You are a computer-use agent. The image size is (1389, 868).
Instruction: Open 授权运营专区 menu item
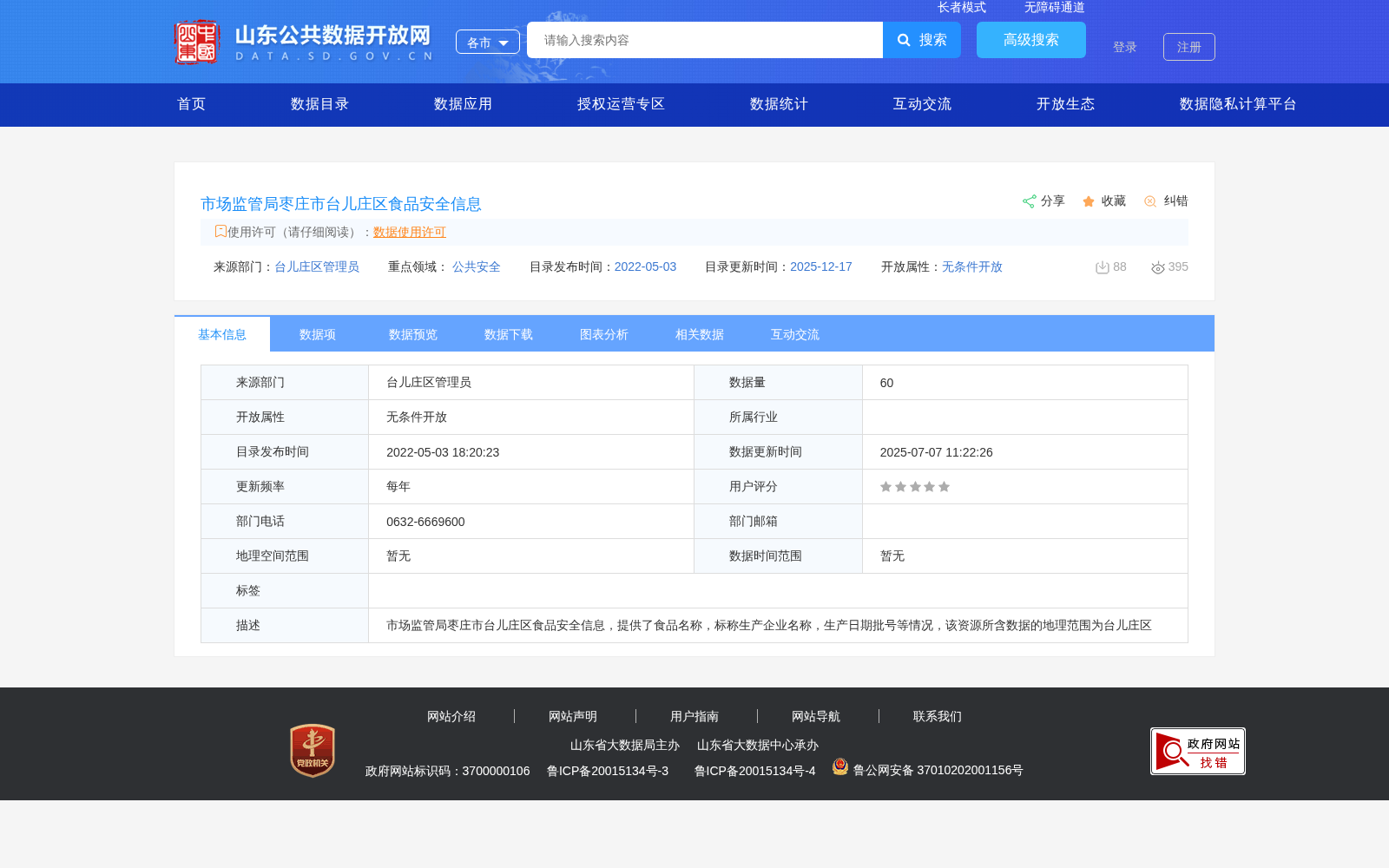point(622,104)
